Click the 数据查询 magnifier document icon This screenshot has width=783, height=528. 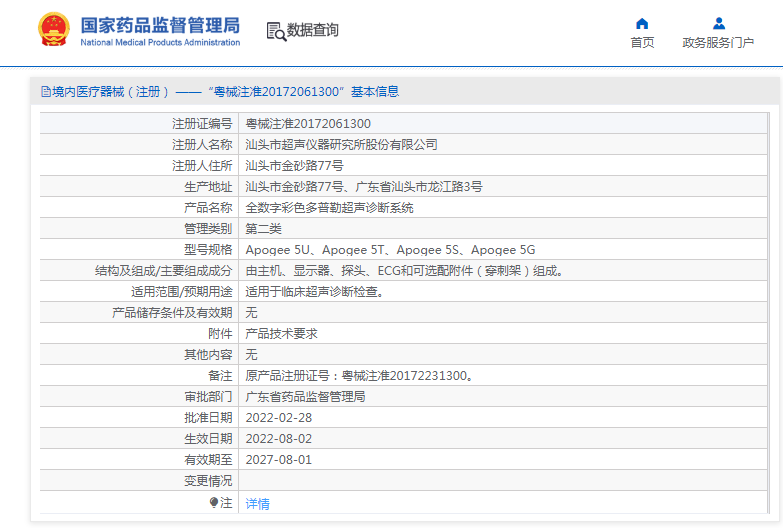click(x=275, y=31)
